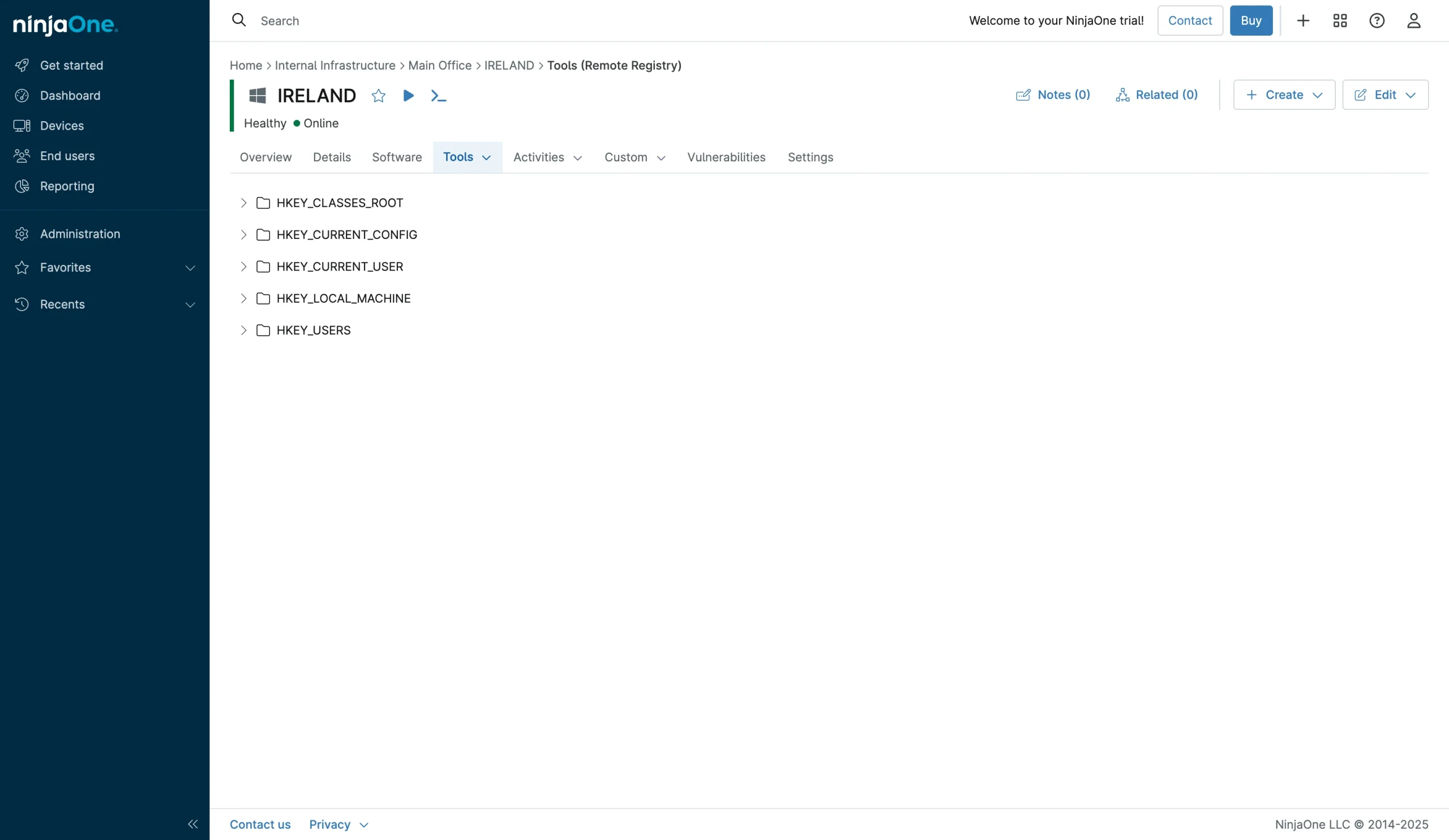Screen dimensions: 1449x840
Task: Click the HKEY_CLASSES_ROOT folder icon
Action: click(263, 203)
